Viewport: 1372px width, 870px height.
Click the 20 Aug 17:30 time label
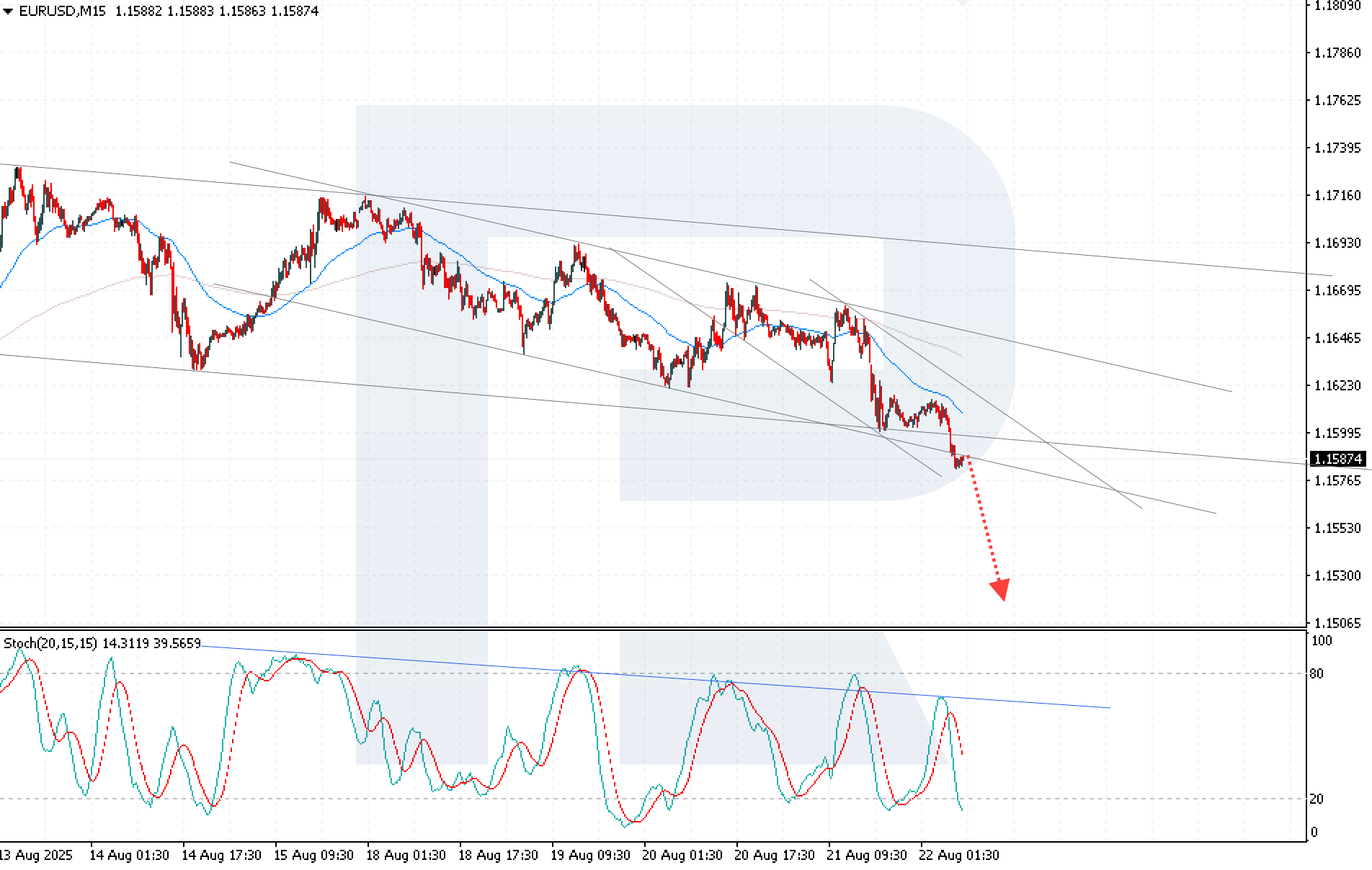tap(774, 855)
